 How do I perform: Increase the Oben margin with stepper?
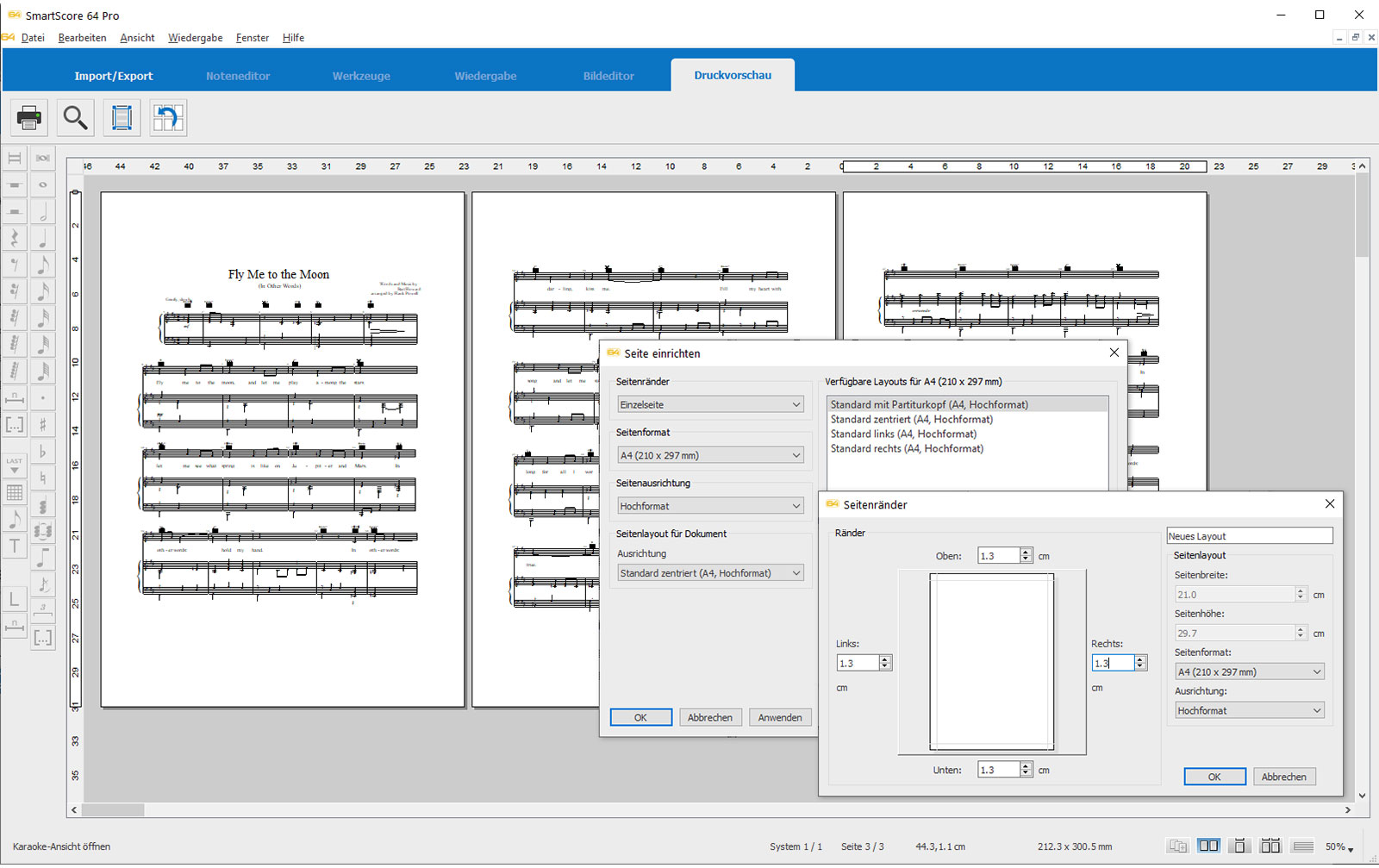1026,552
